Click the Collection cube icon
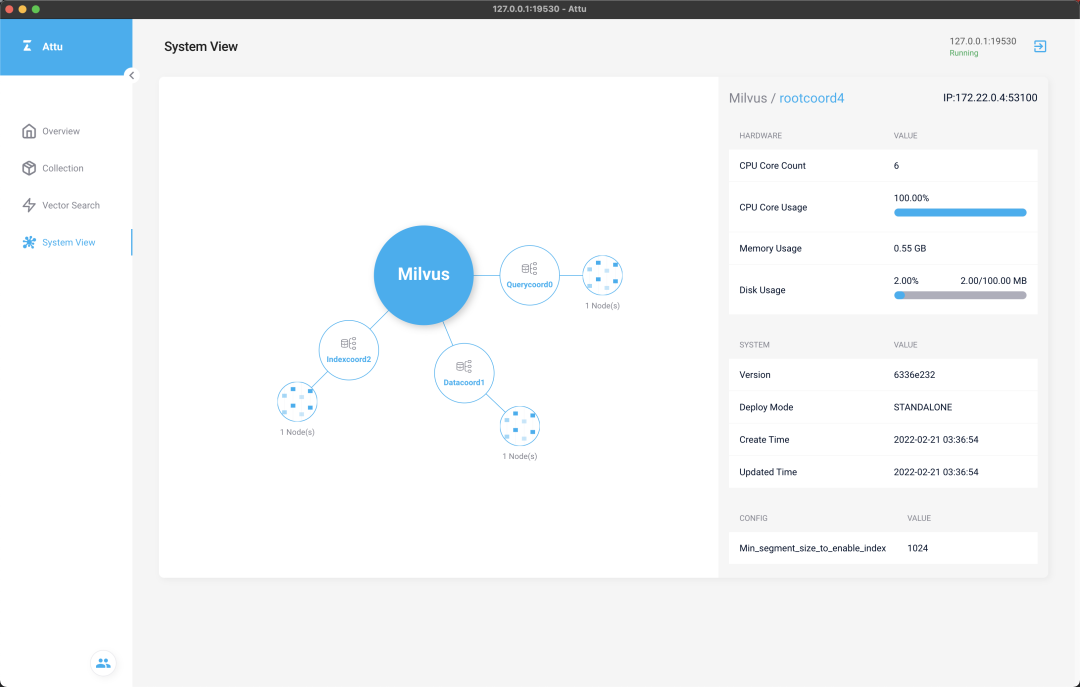This screenshot has height=687, width=1080. coord(29,168)
